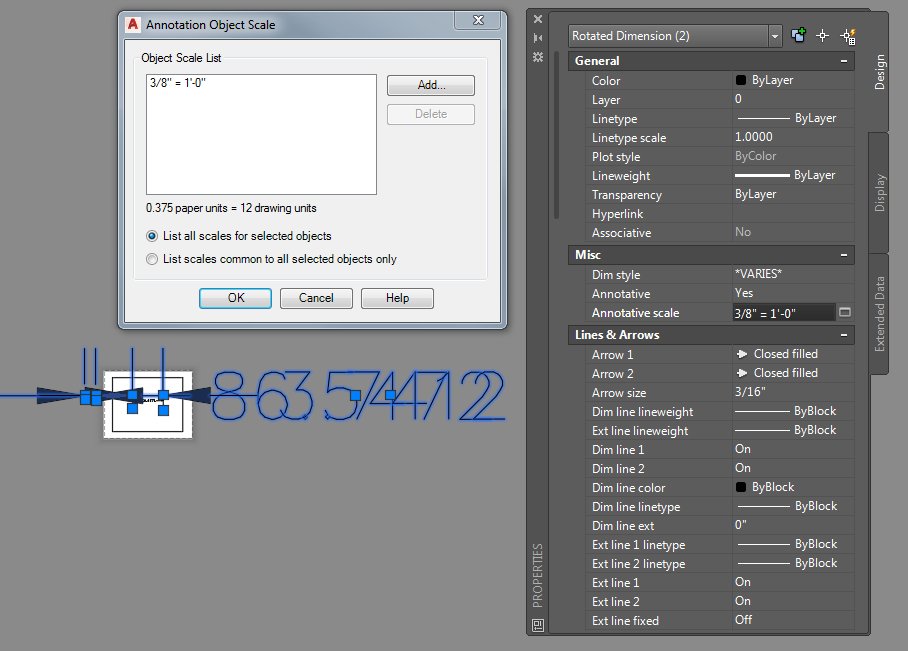The height and width of the screenshot is (651, 908).
Task: Click the Add... button
Action: point(431,85)
